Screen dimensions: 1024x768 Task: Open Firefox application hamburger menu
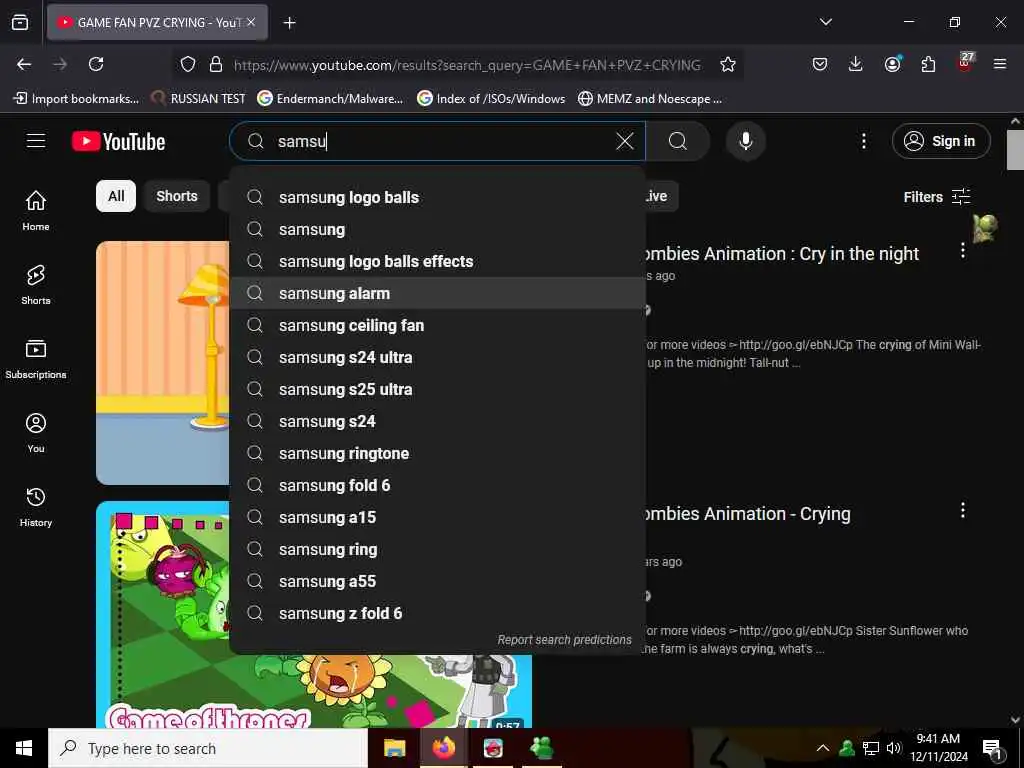point(999,64)
